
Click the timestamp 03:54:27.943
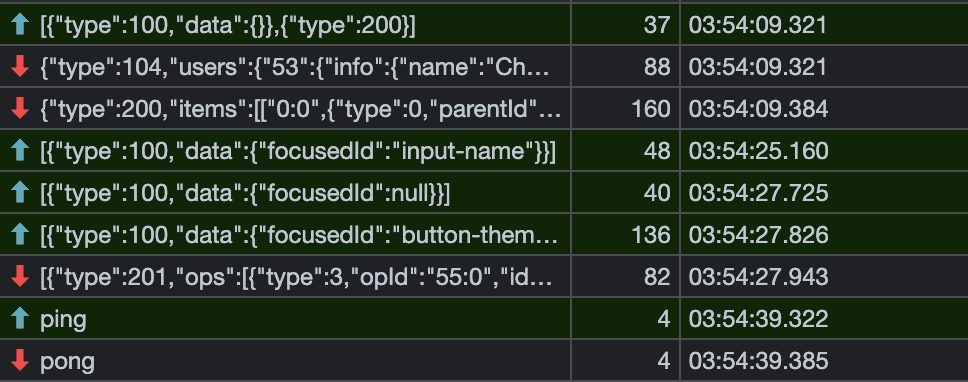pyautogui.click(x=758, y=277)
